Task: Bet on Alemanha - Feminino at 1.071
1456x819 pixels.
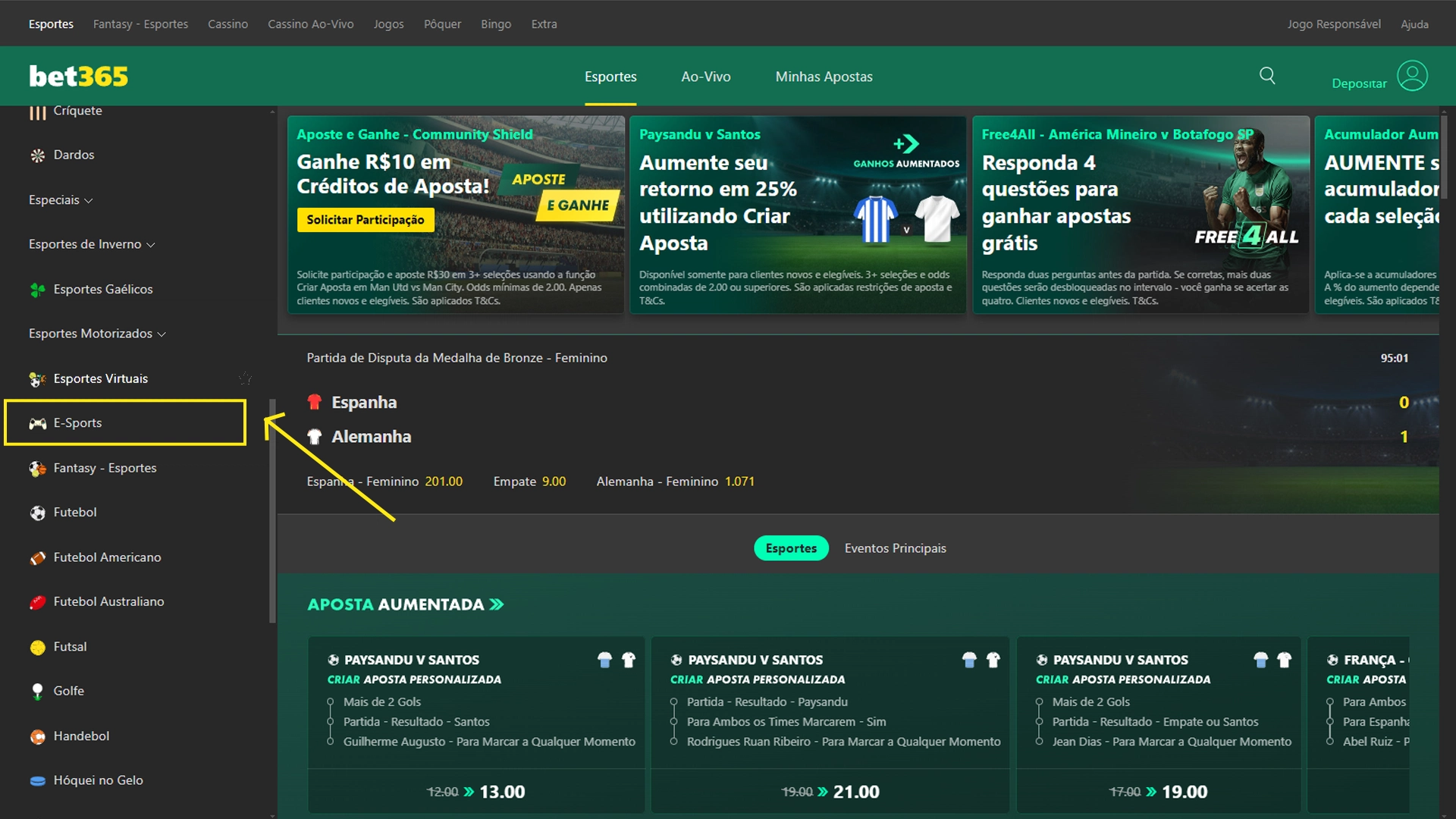Action: 675,482
